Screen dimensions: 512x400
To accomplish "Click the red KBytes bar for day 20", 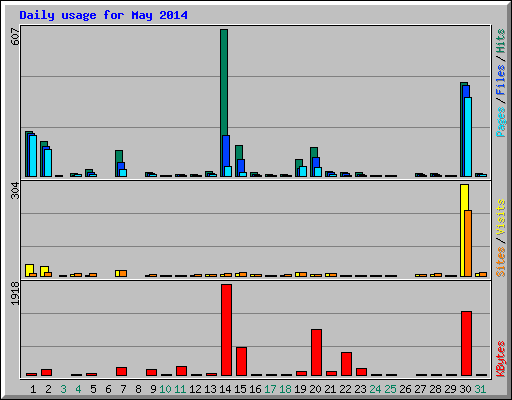I will pyautogui.click(x=316, y=352).
